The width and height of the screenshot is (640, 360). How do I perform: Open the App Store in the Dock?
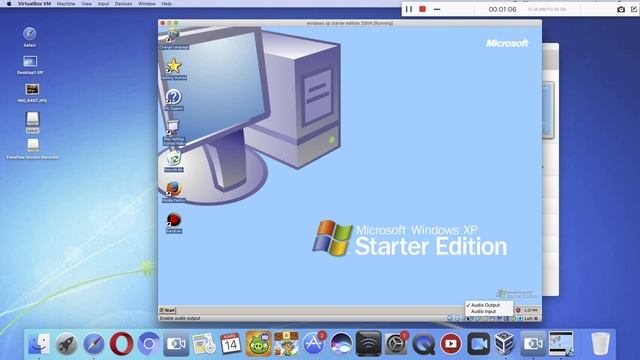pos(313,344)
